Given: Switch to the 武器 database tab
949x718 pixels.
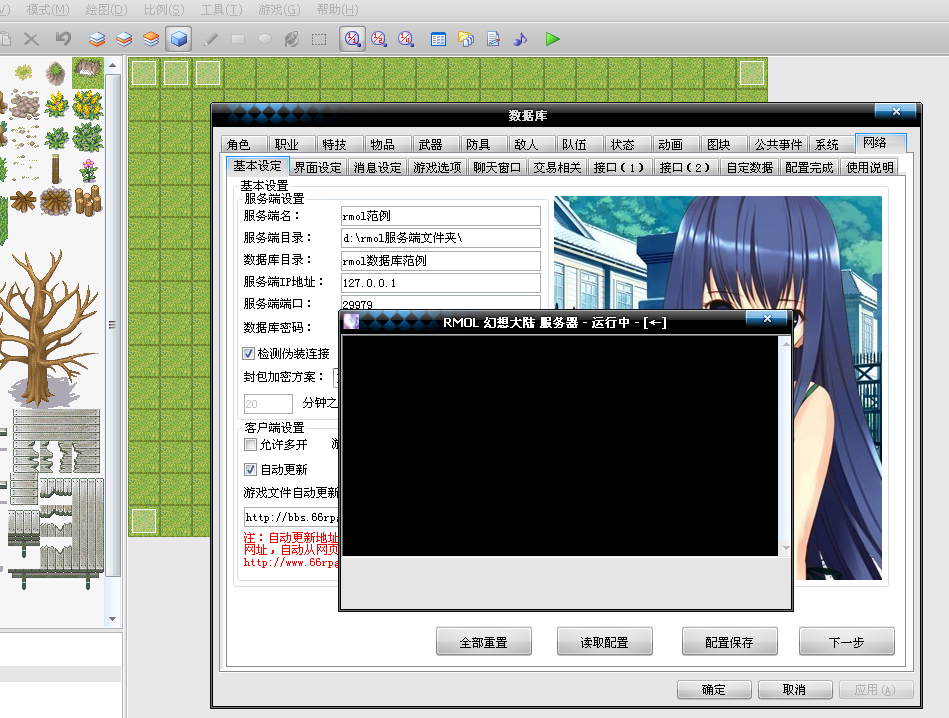Looking at the screenshot, I should [x=436, y=145].
